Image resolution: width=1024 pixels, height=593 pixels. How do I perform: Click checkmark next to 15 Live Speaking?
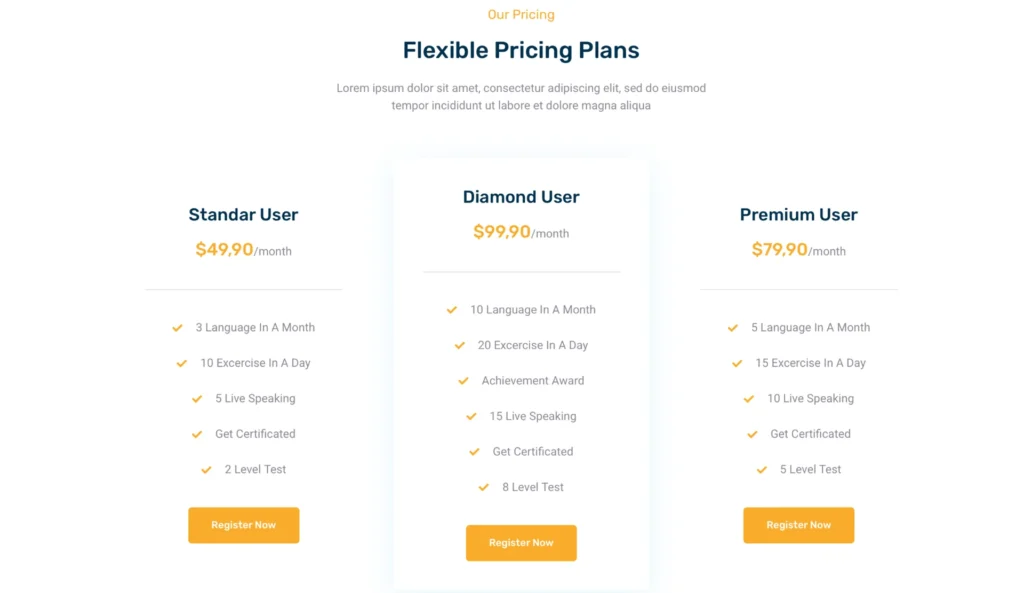pyautogui.click(x=471, y=416)
